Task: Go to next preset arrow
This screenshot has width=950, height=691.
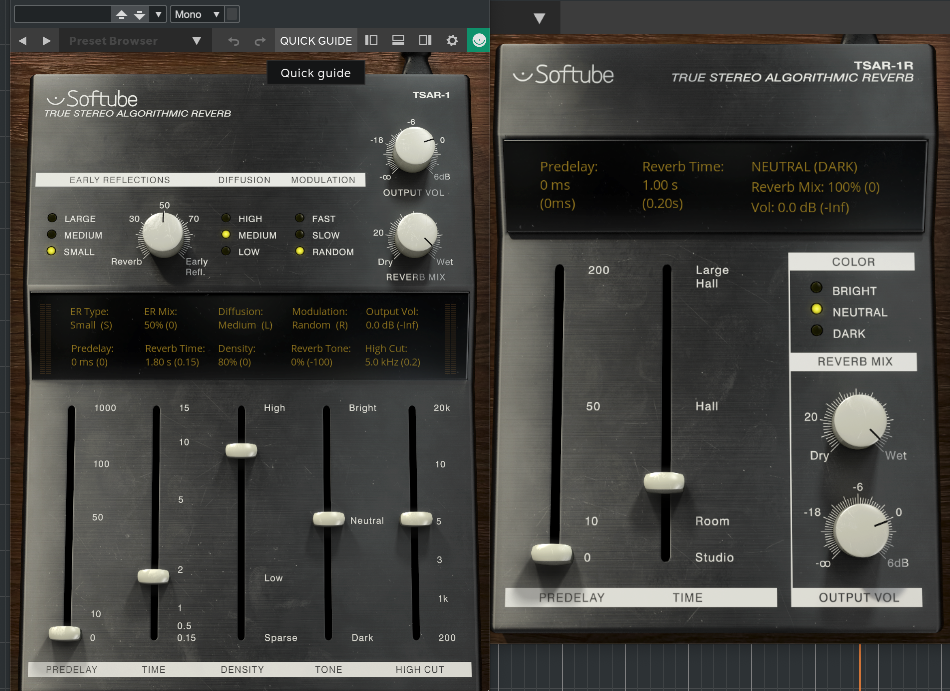Action: tap(46, 41)
